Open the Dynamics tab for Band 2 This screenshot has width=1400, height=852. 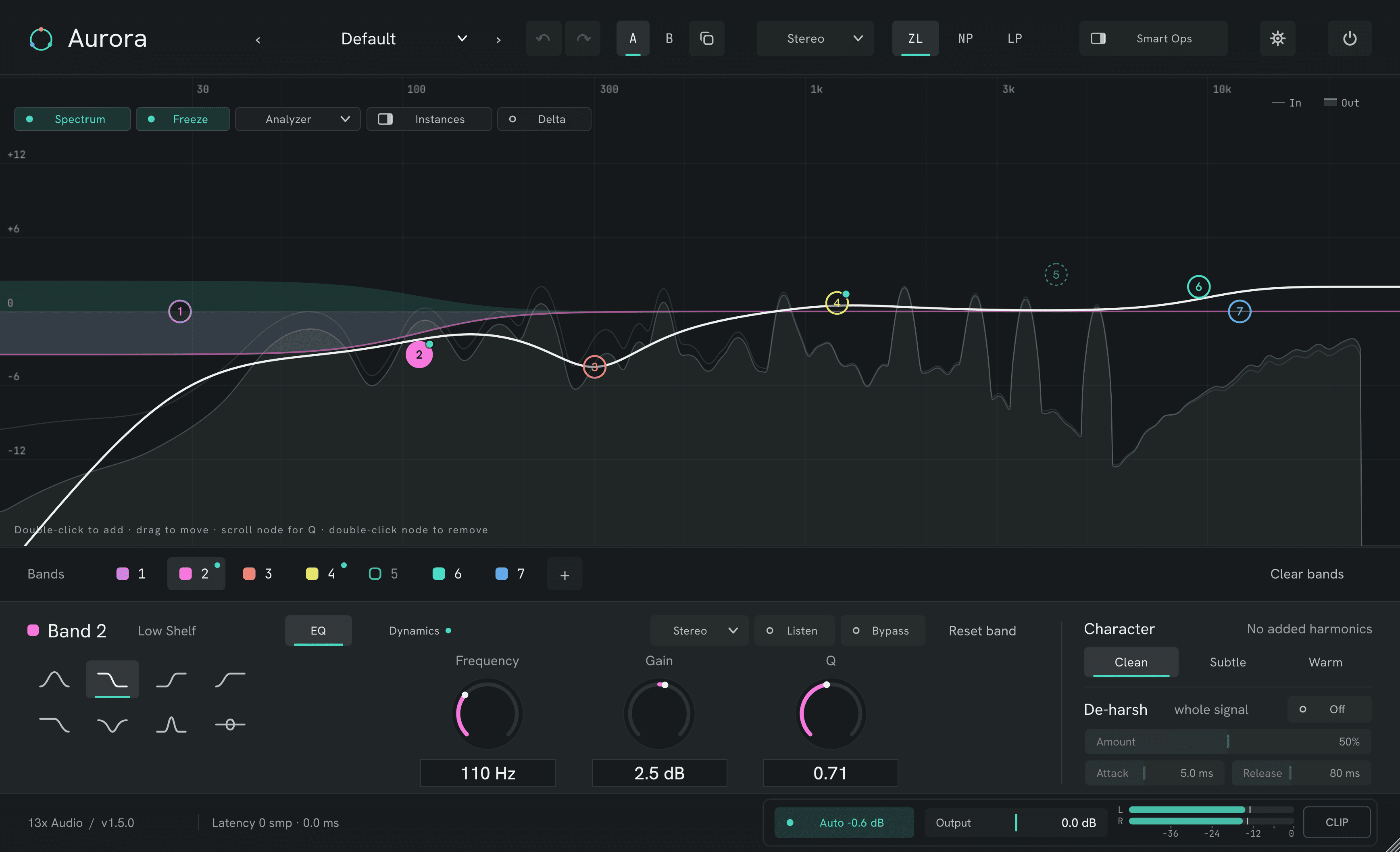(419, 631)
